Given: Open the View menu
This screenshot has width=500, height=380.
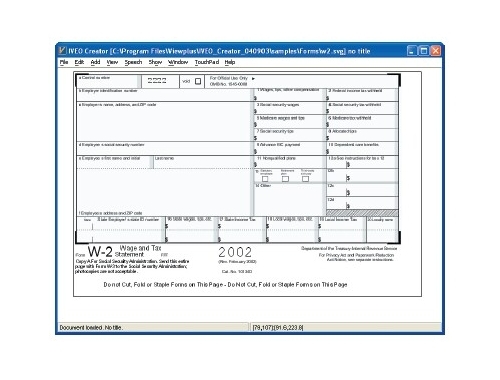Looking at the screenshot, I should [x=112, y=62].
